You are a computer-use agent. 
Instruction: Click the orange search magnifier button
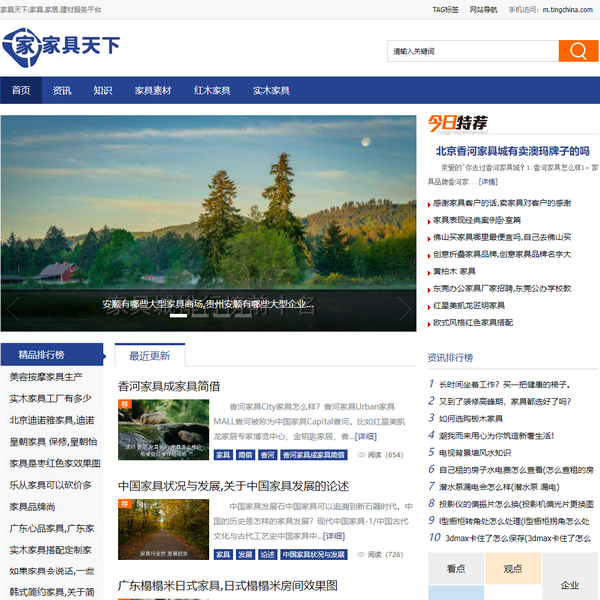coord(578,51)
